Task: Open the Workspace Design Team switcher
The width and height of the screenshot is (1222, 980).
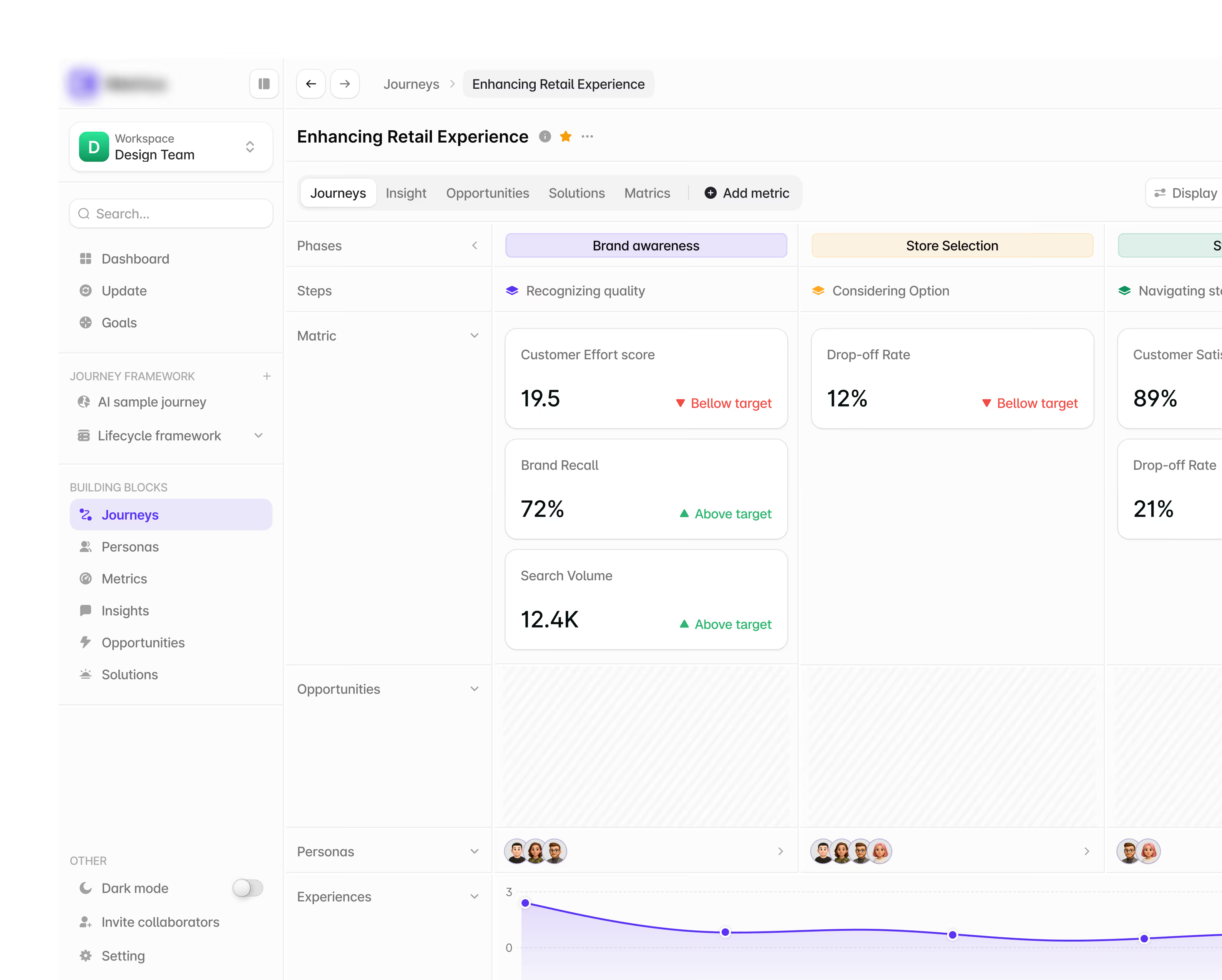Action: pos(171,147)
